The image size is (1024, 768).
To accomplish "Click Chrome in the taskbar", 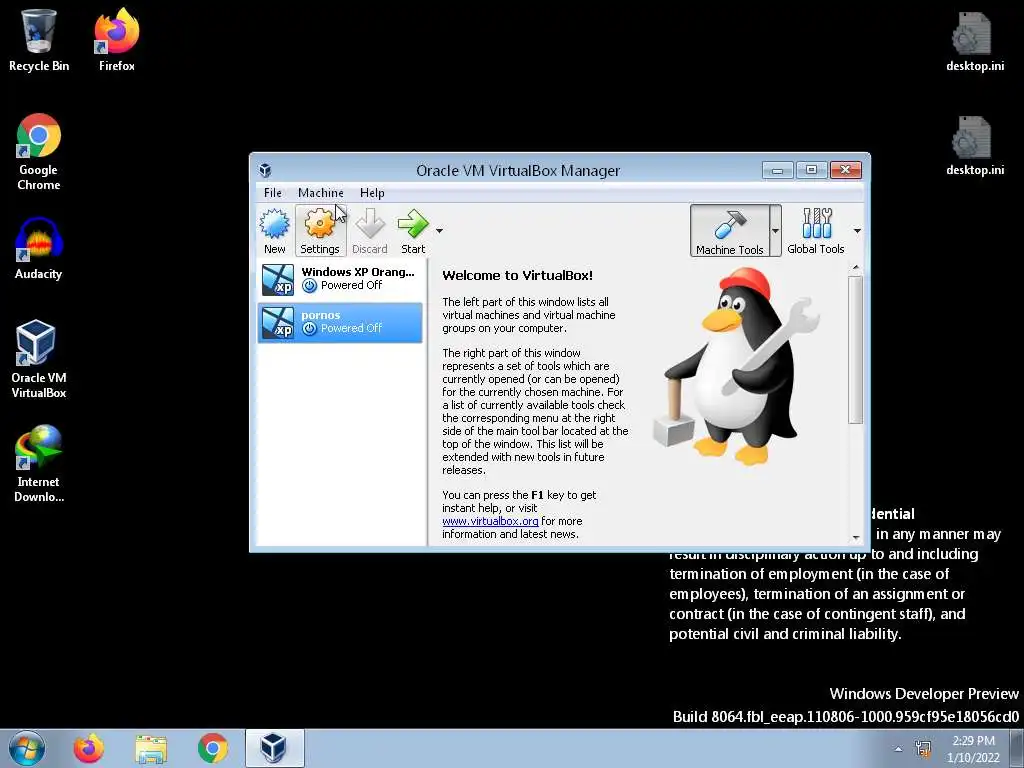I will coord(212,748).
